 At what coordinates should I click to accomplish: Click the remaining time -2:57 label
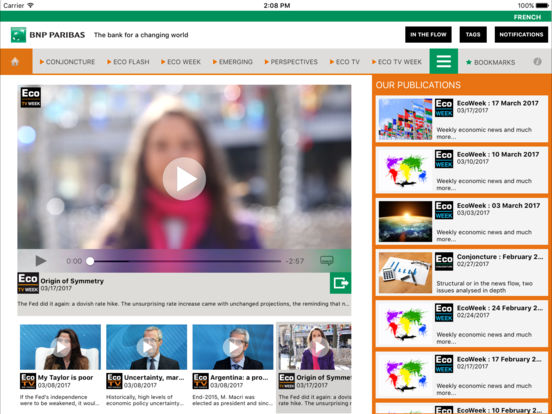295,261
